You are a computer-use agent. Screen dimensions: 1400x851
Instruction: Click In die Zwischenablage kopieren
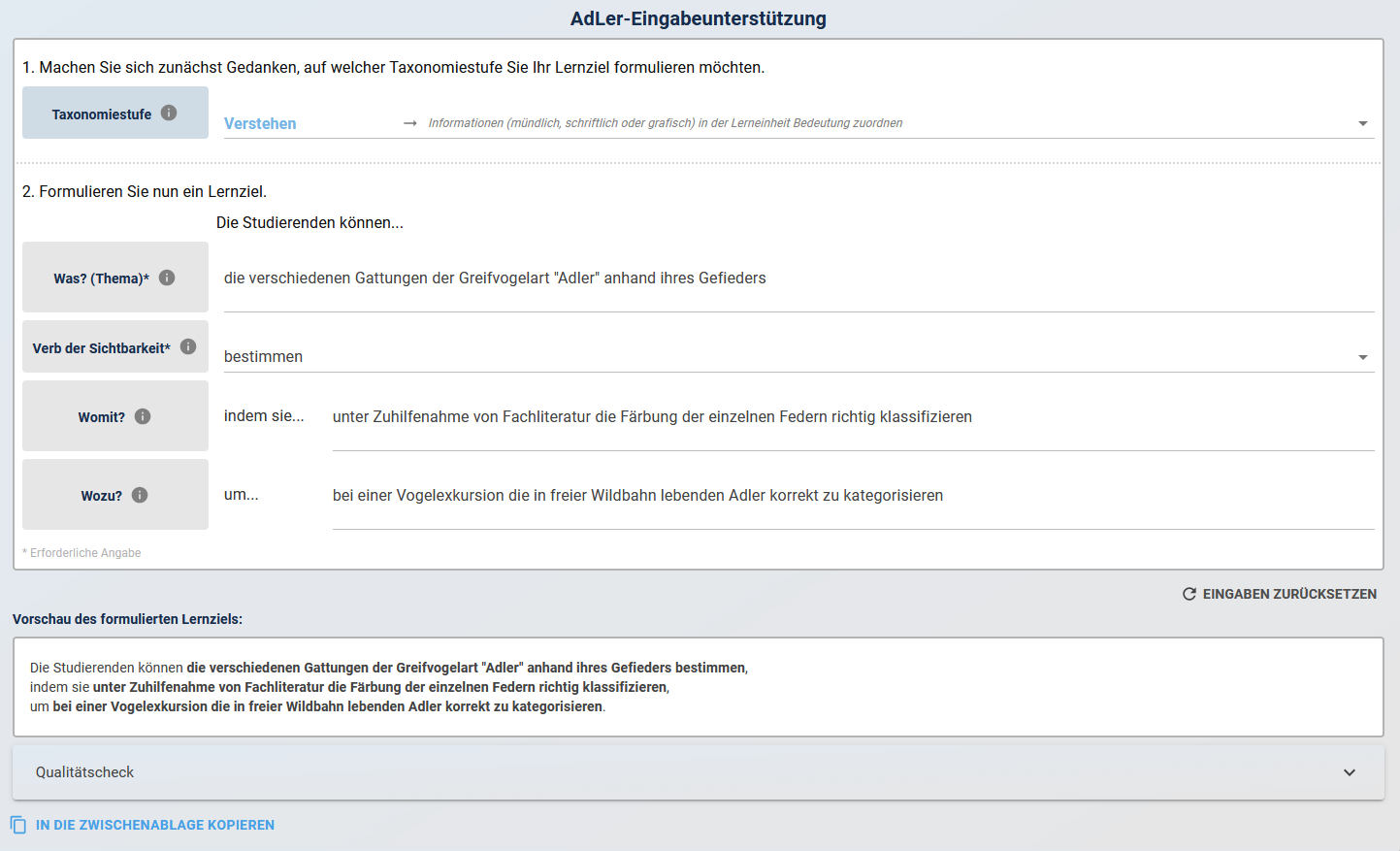point(155,825)
